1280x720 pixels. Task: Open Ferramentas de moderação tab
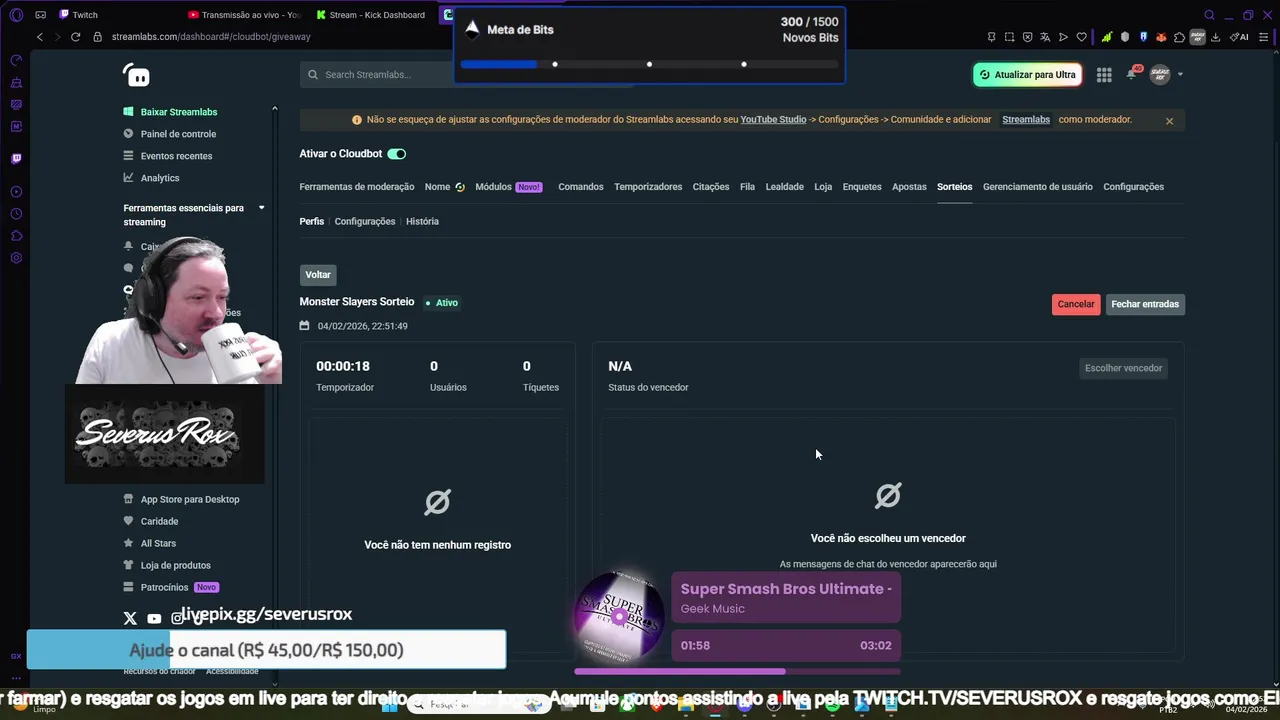357,187
